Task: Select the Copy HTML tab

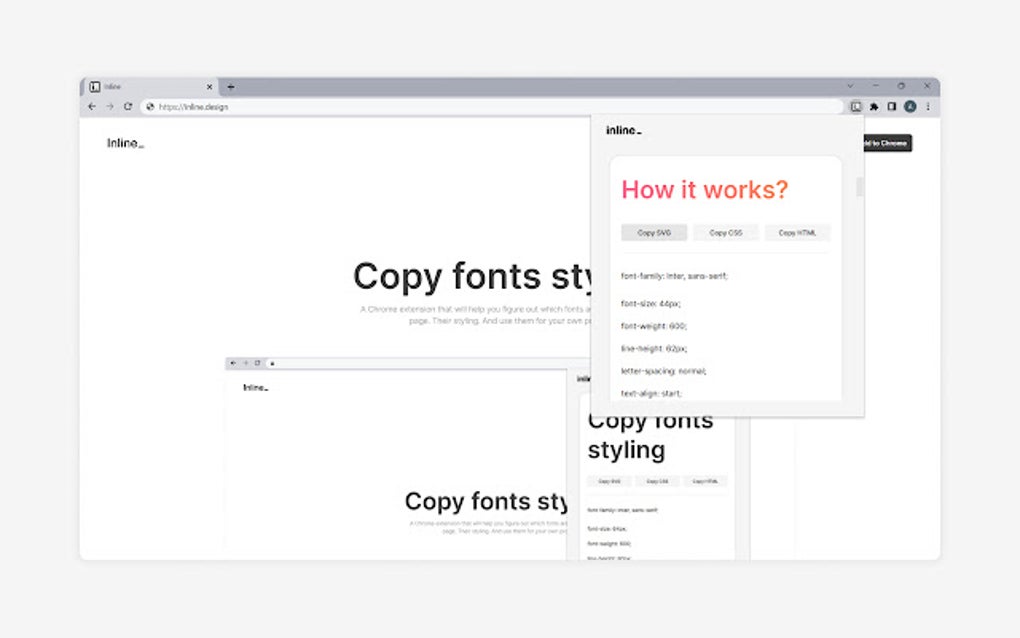Action: [797, 233]
